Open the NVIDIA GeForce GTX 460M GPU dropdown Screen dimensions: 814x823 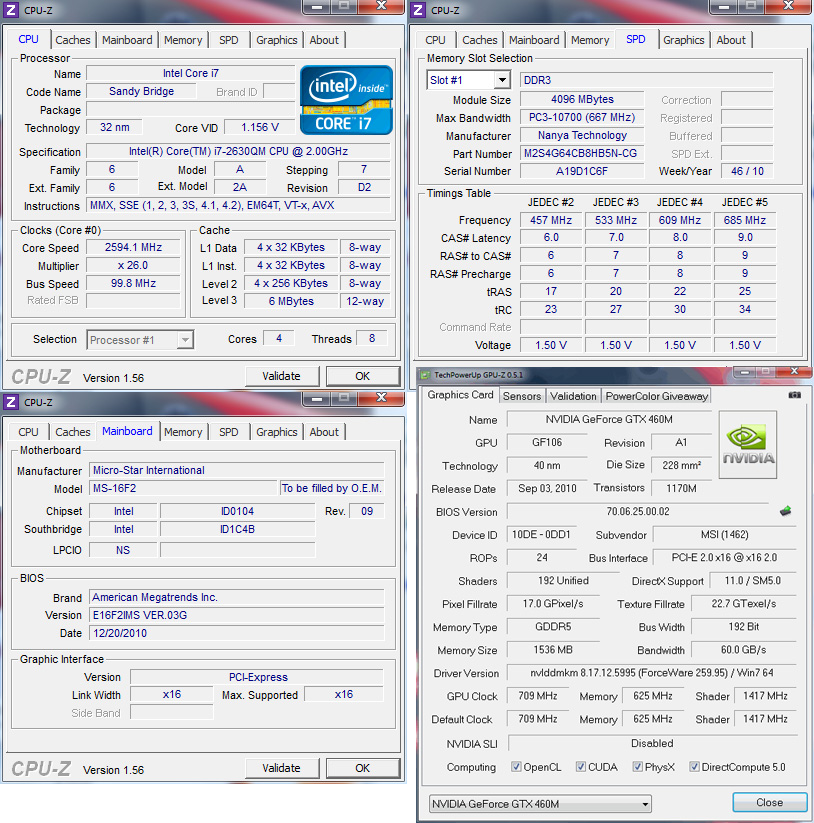(x=540, y=804)
